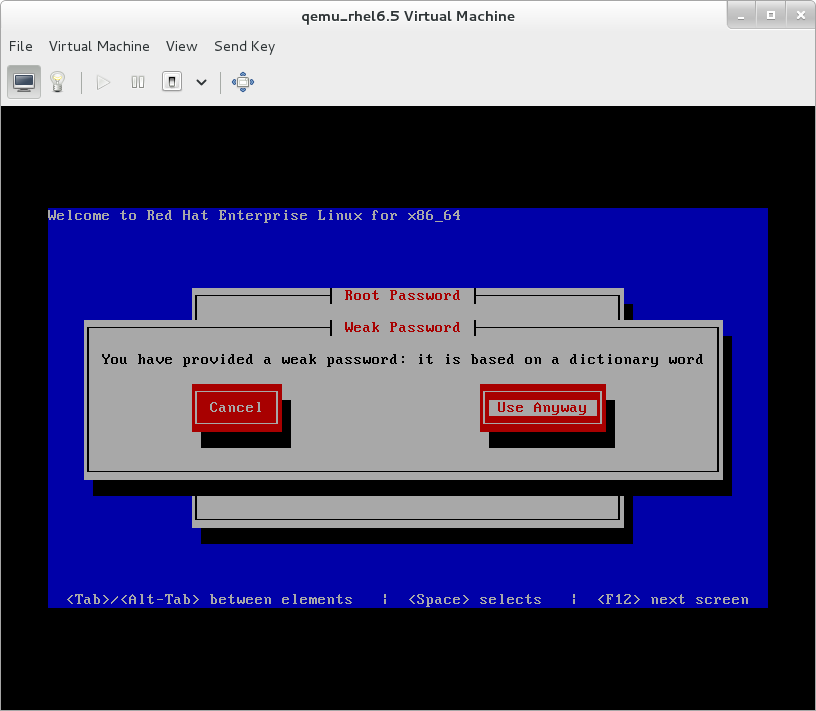Click the Weak Password dialog title
816x711 pixels.
click(402, 327)
